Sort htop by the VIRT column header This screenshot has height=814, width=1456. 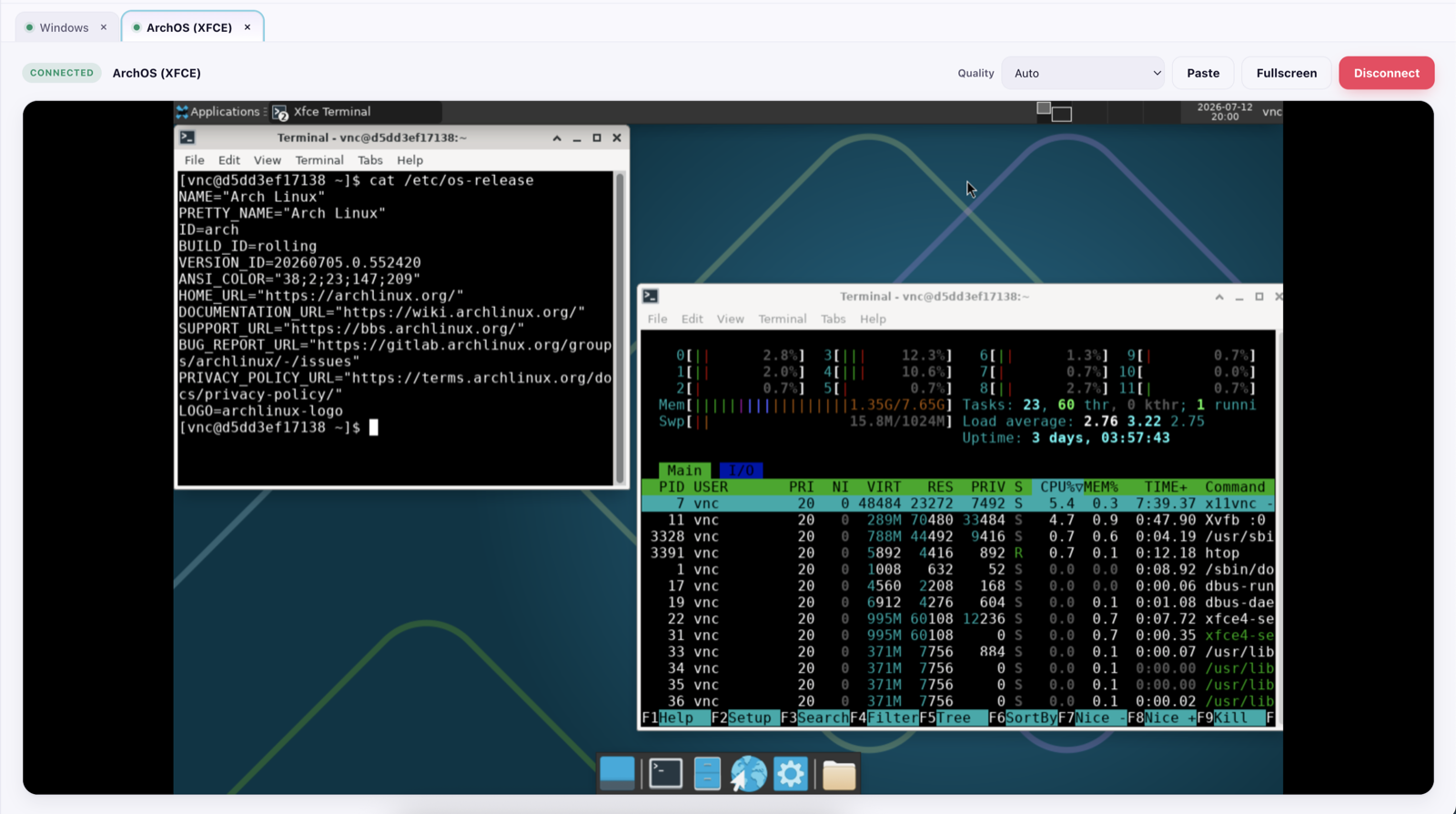click(884, 487)
